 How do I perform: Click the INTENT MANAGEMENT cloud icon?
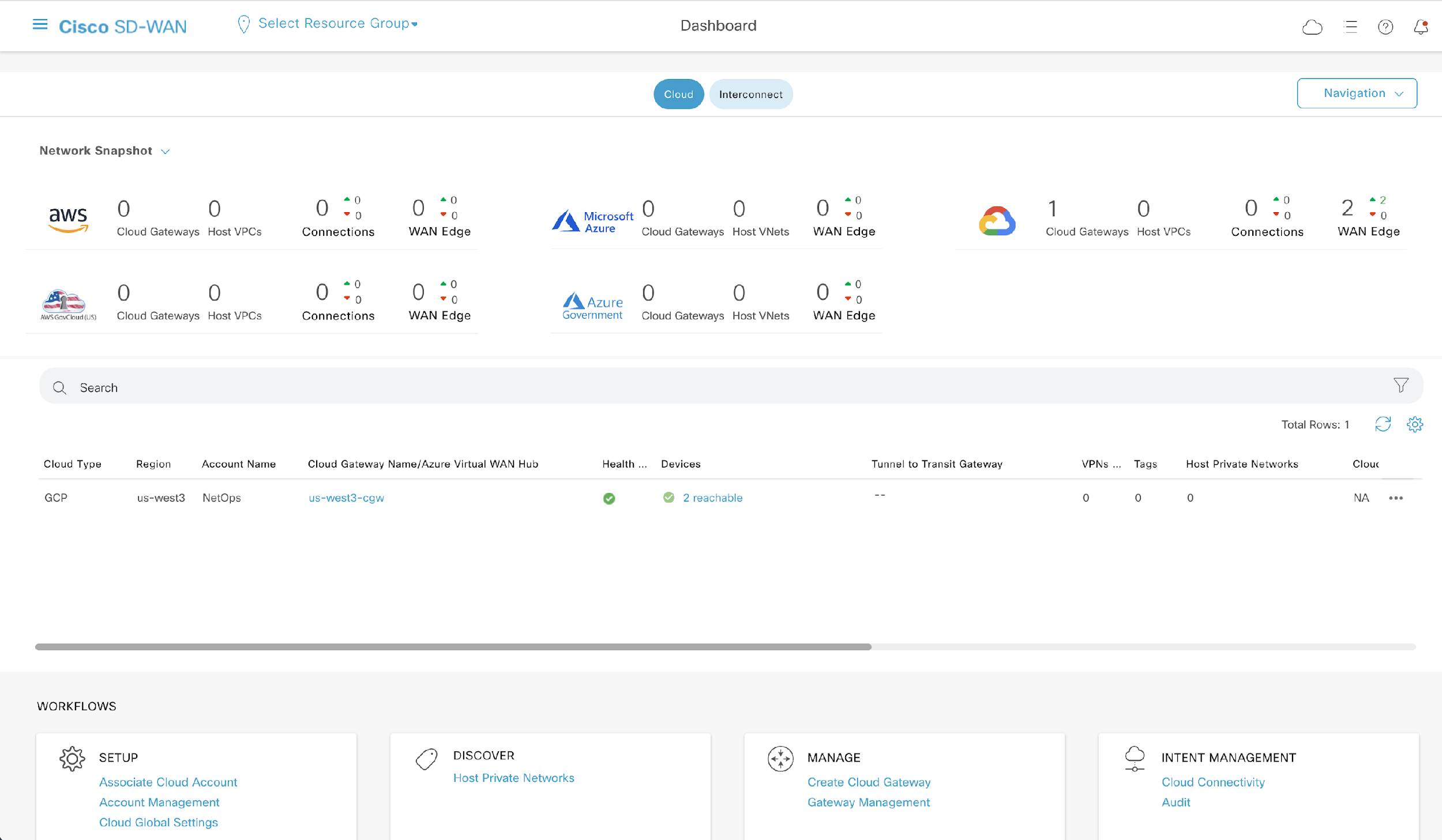(x=1135, y=758)
